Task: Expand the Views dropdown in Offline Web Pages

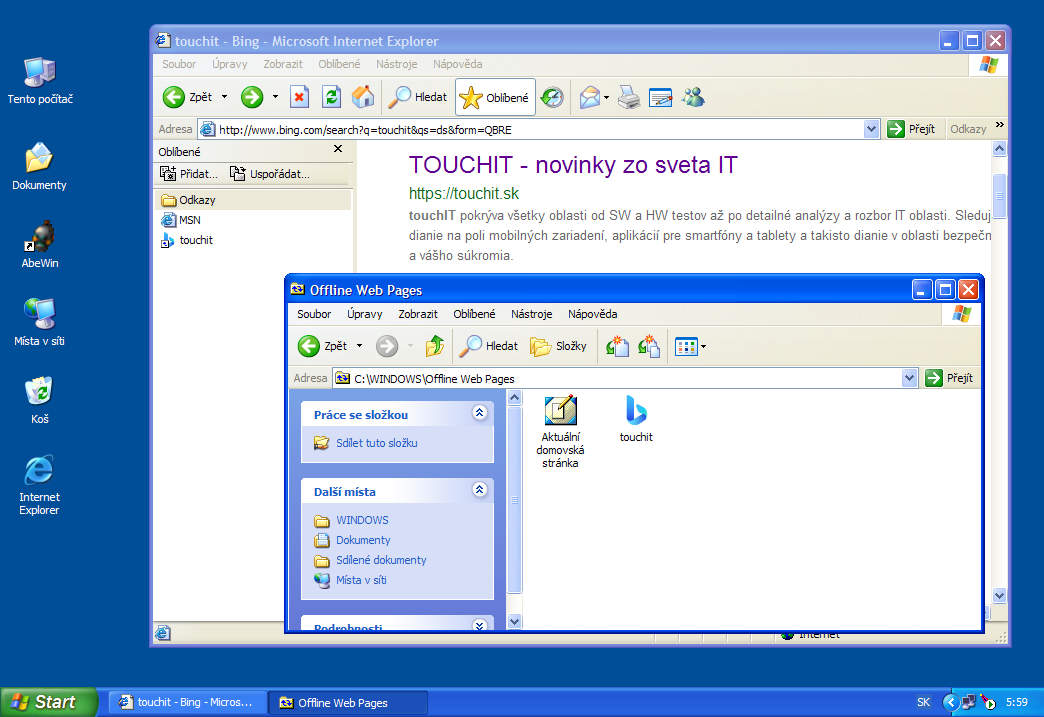Action: [x=704, y=347]
